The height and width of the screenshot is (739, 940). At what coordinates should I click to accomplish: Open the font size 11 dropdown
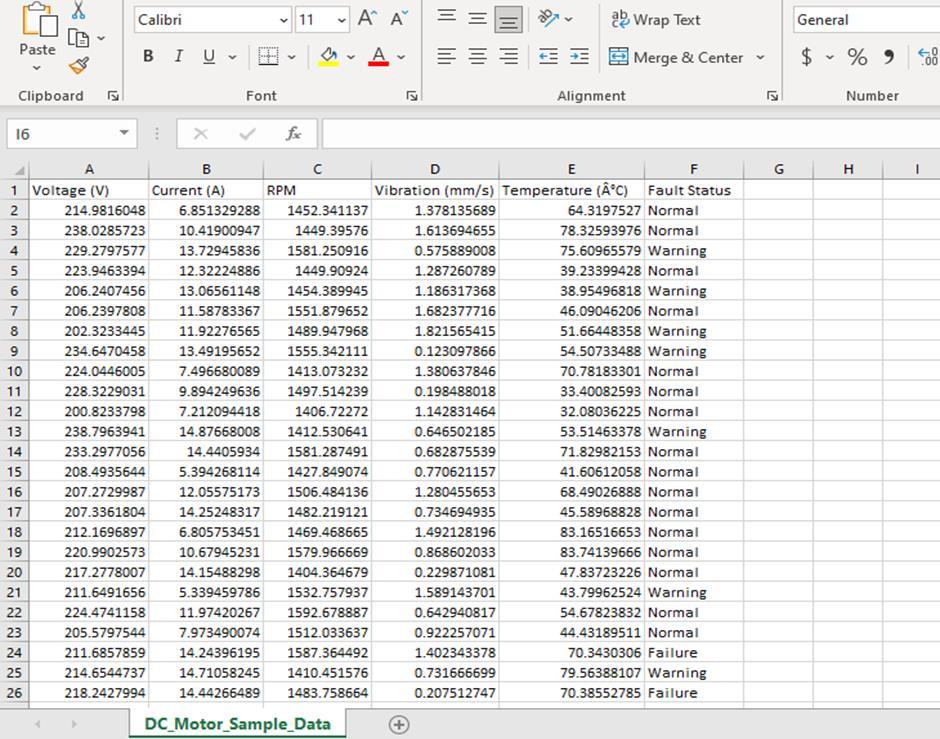point(341,20)
